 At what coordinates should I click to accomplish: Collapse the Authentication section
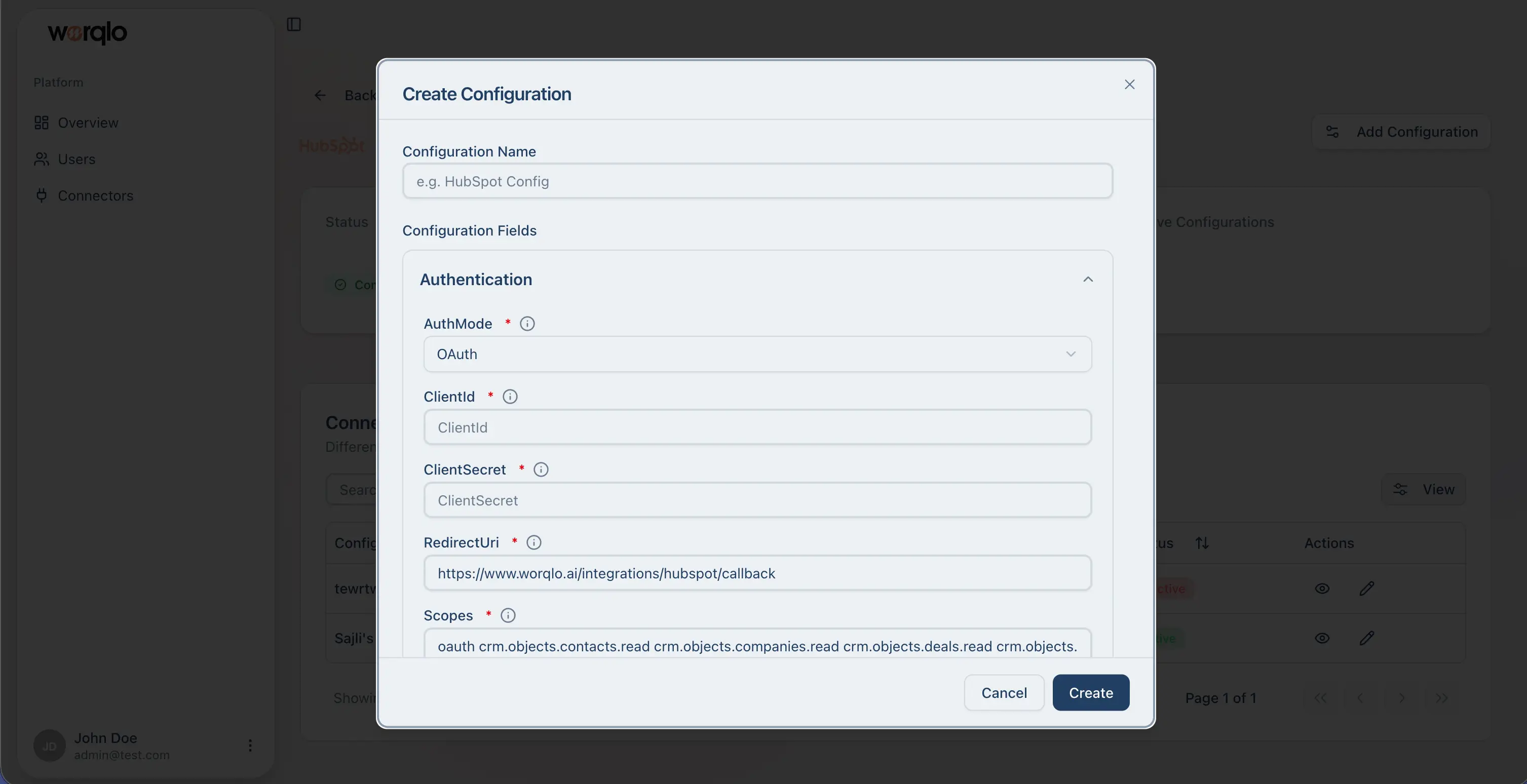[1088, 279]
